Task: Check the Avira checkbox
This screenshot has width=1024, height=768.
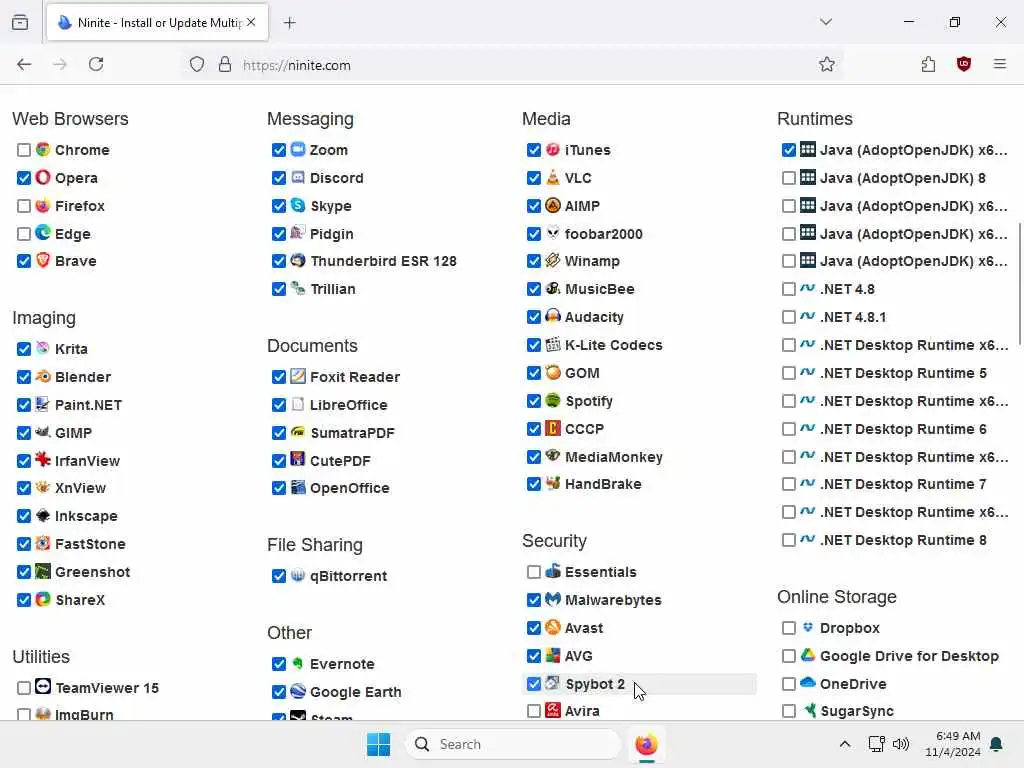Action: (x=534, y=711)
